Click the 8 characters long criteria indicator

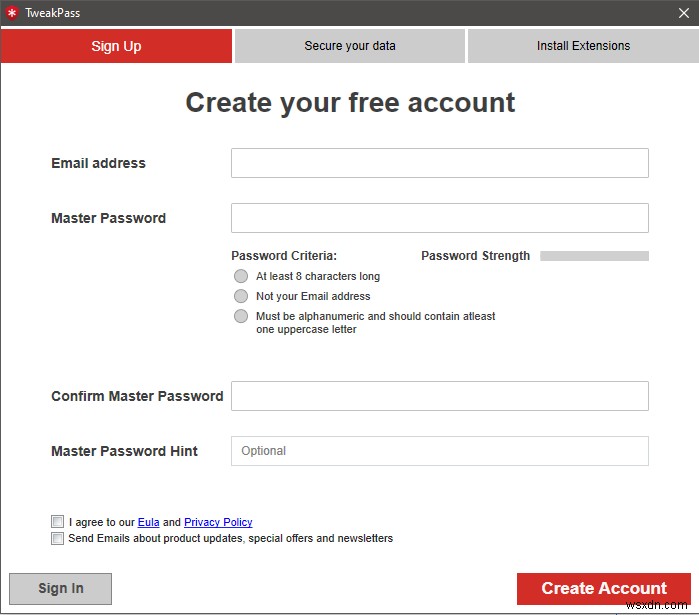241,276
